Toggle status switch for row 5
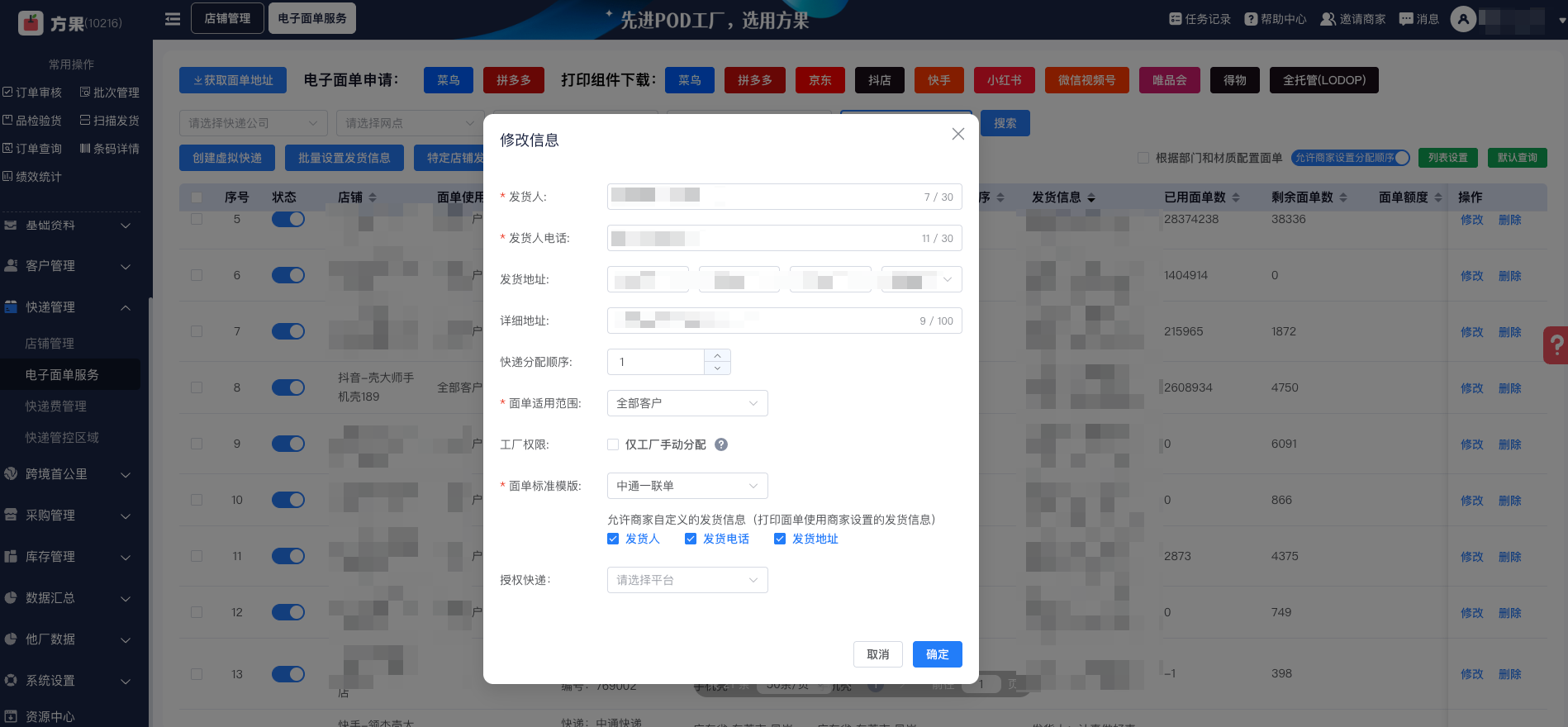This screenshot has width=1568, height=727. pos(288,219)
